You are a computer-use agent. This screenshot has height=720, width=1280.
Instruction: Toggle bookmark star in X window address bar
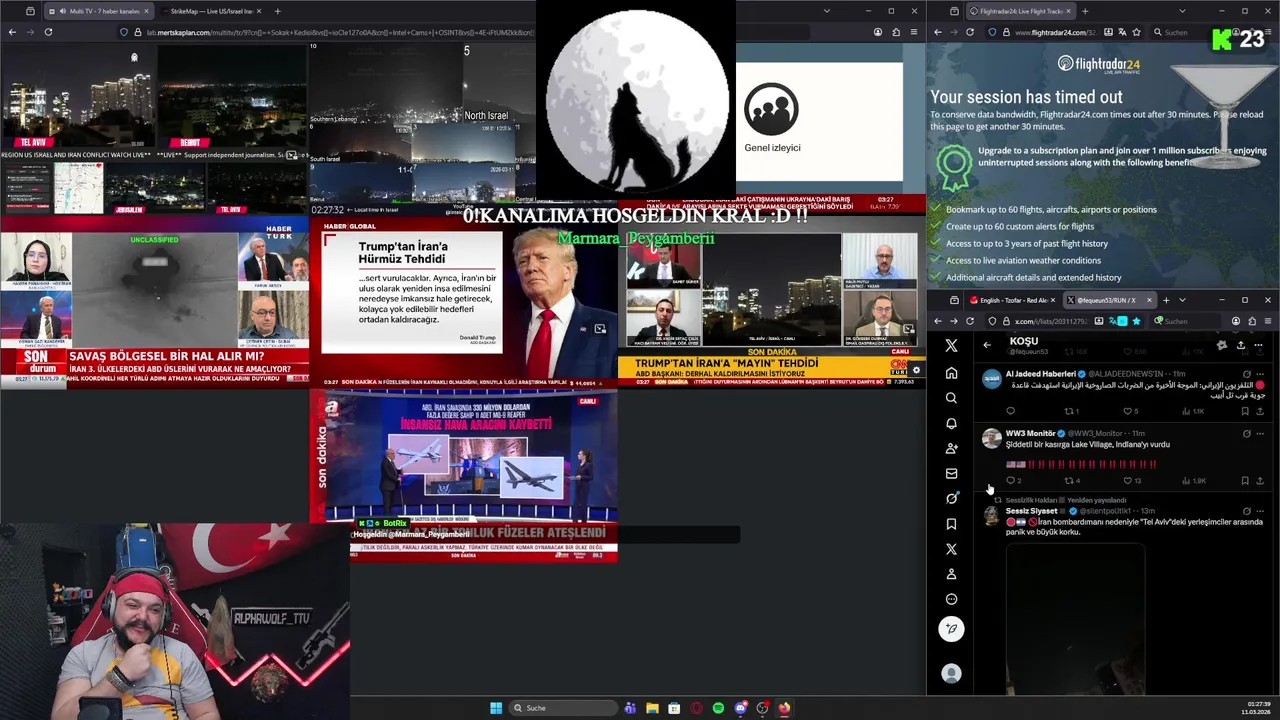tap(1137, 321)
